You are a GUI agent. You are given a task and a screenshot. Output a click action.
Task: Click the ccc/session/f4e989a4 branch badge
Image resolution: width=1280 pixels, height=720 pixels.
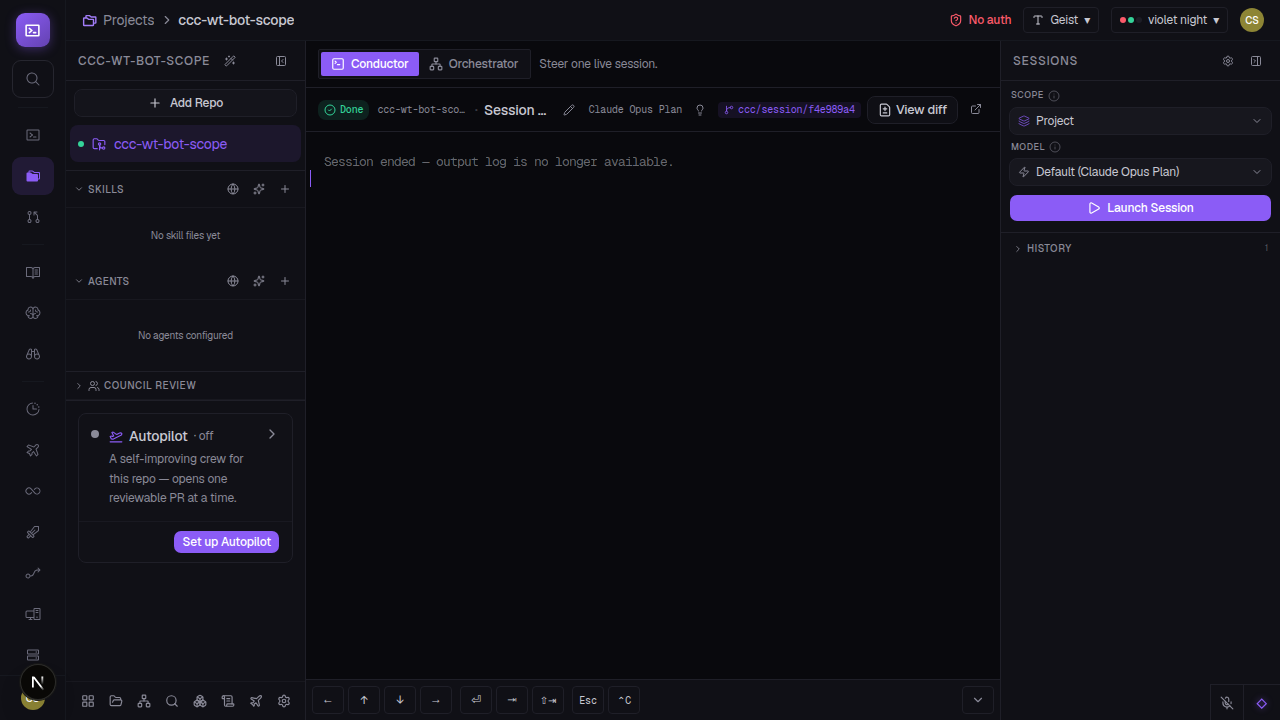789,110
